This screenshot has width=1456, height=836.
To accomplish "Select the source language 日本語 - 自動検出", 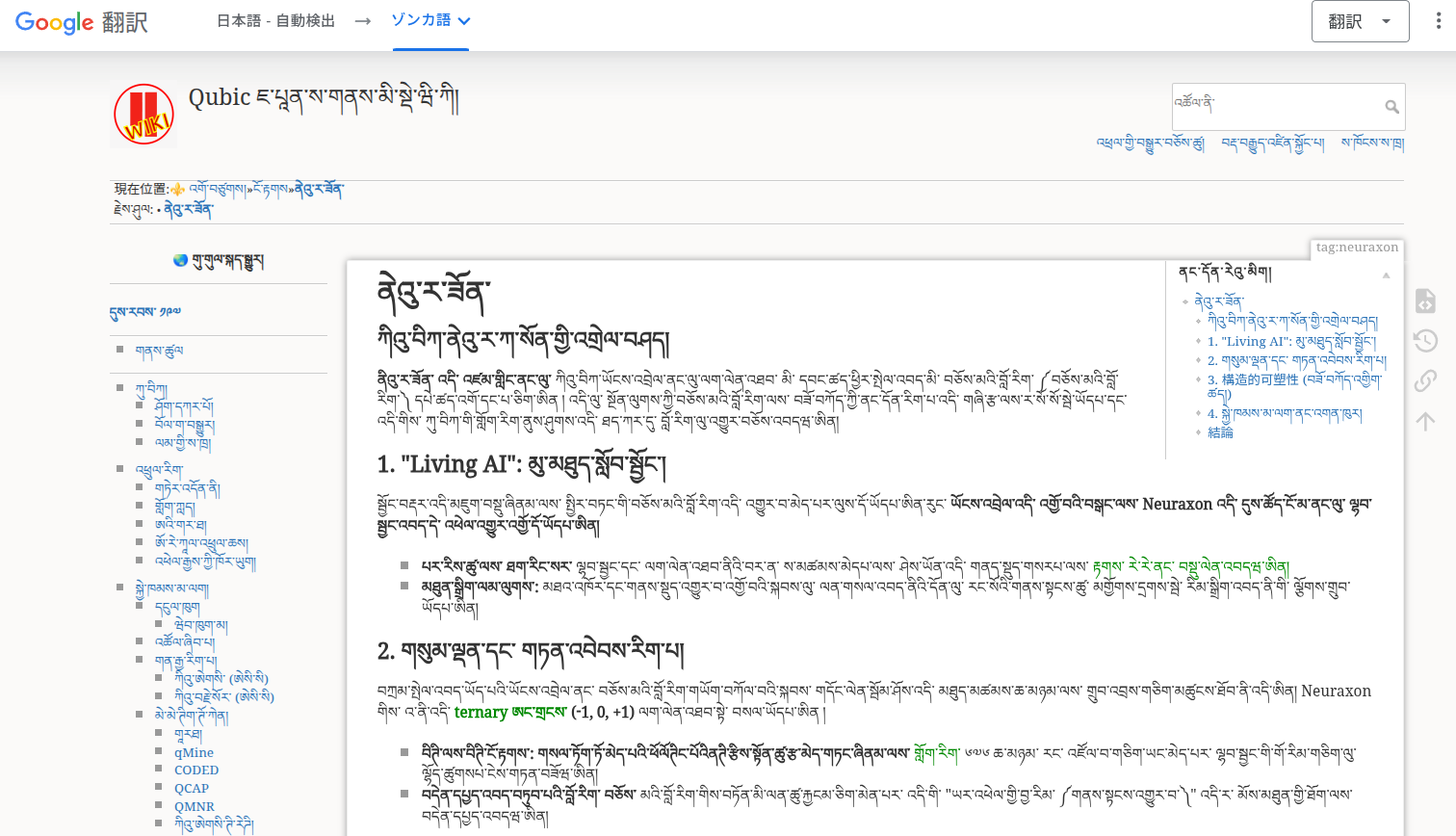I will (x=275, y=21).
